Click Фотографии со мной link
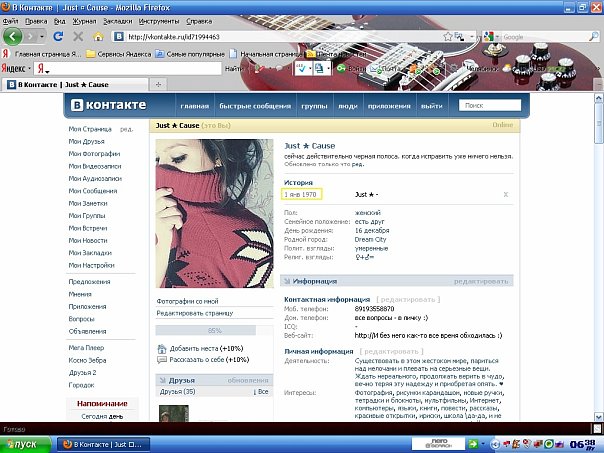This screenshot has height=453, width=604. point(187,301)
